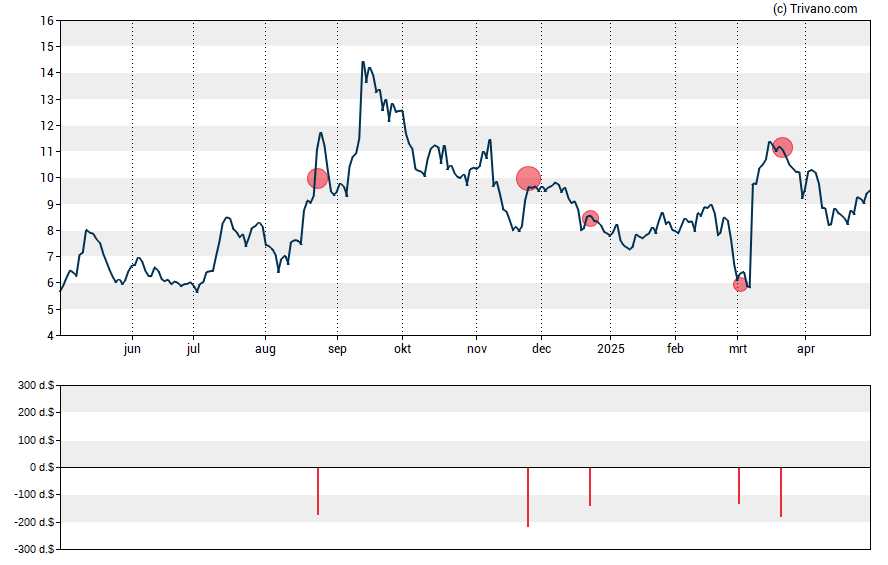Click the red bar below late August

(318, 491)
